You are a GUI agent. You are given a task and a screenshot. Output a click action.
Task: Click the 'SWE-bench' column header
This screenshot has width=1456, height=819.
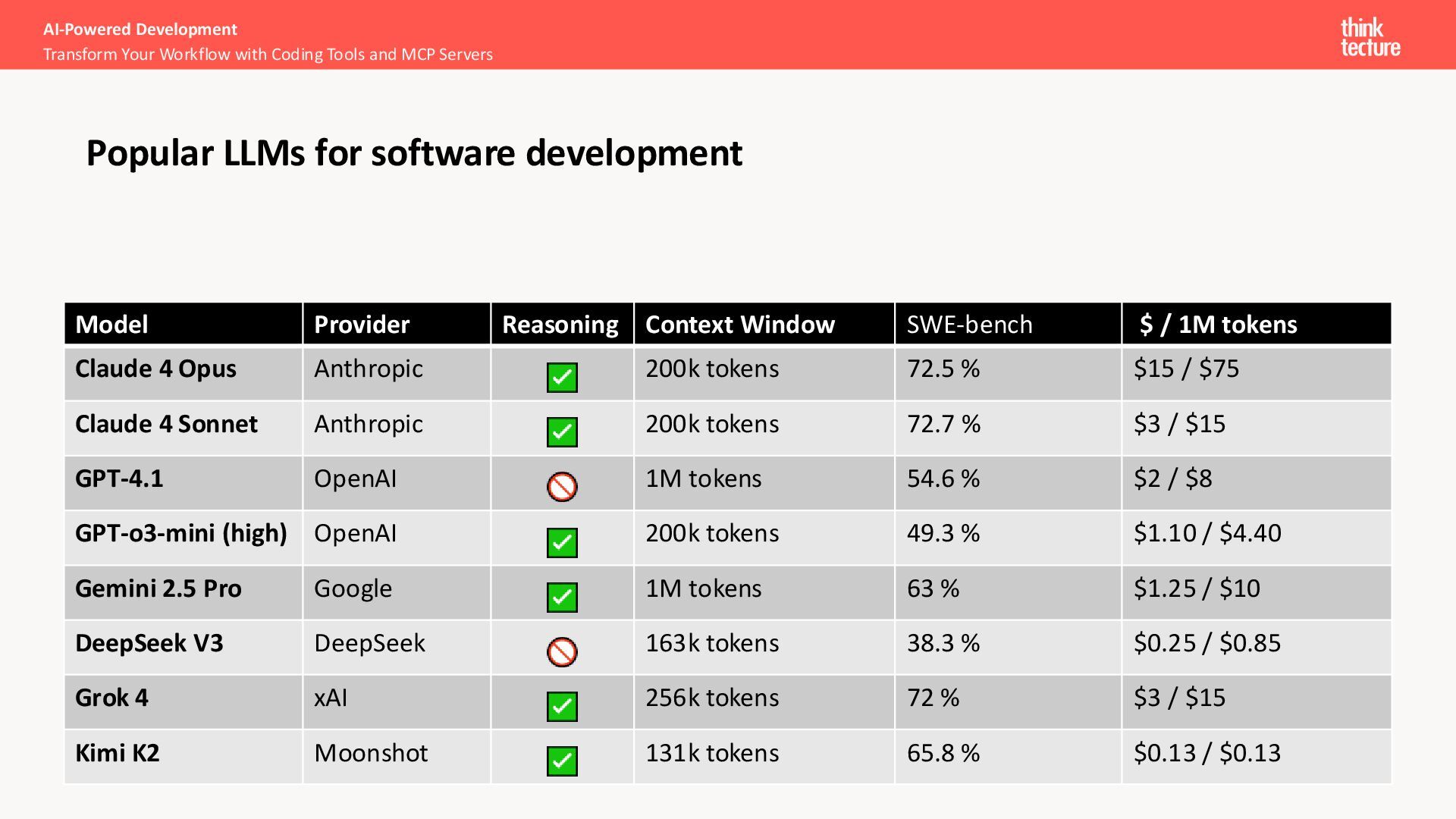click(1008, 324)
